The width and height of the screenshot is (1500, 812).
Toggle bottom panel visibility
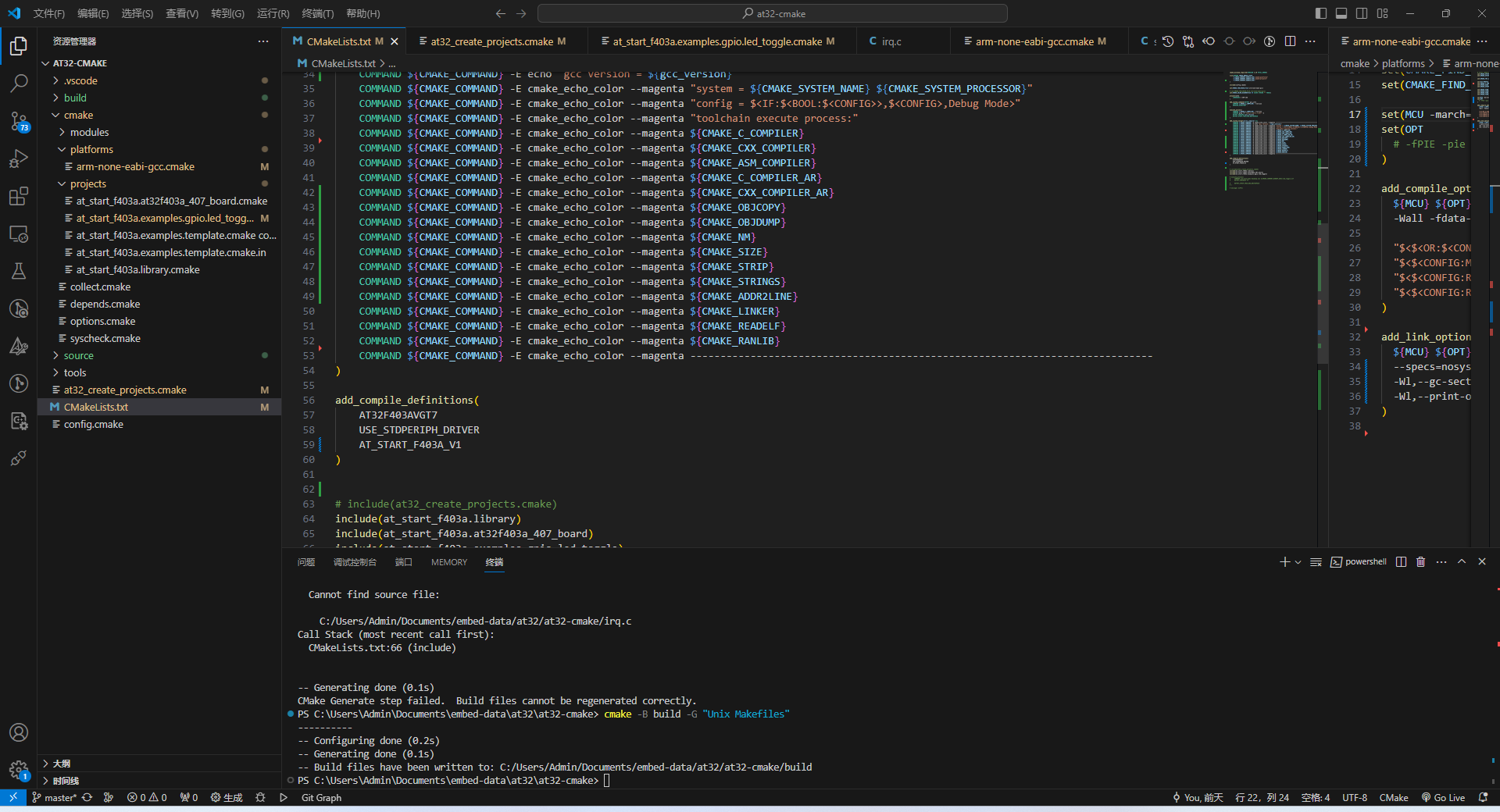(x=1341, y=13)
